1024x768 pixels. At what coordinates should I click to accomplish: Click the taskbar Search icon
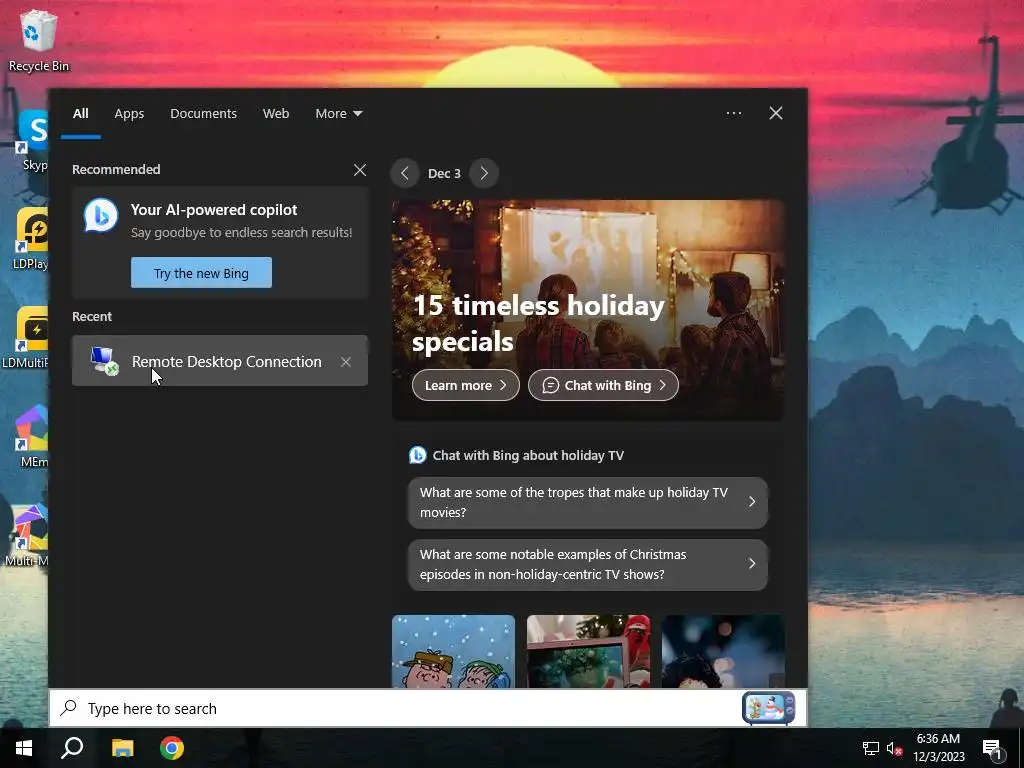tap(72, 748)
